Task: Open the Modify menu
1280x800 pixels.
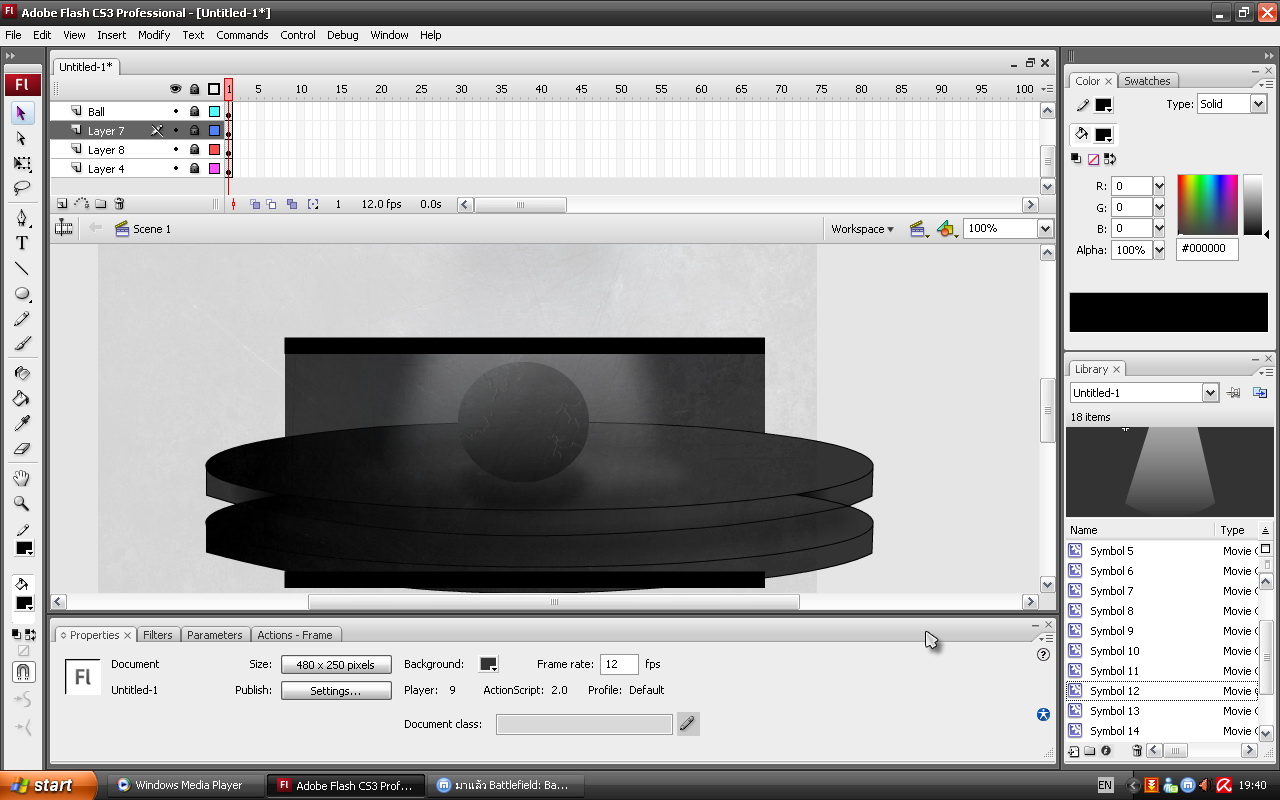Action: (x=154, y=35)
